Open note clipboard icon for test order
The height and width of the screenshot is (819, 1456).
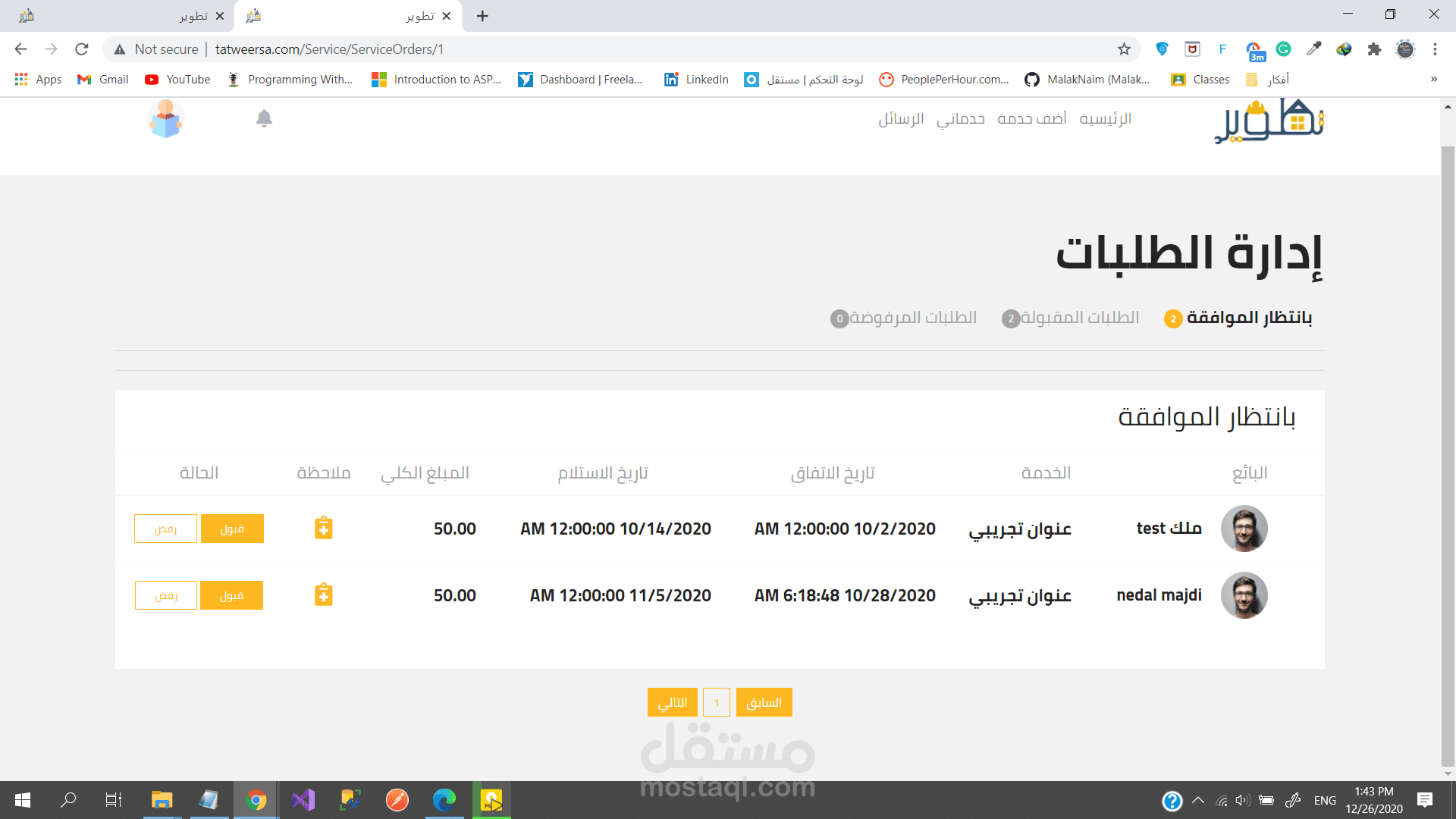pos(324,528)
